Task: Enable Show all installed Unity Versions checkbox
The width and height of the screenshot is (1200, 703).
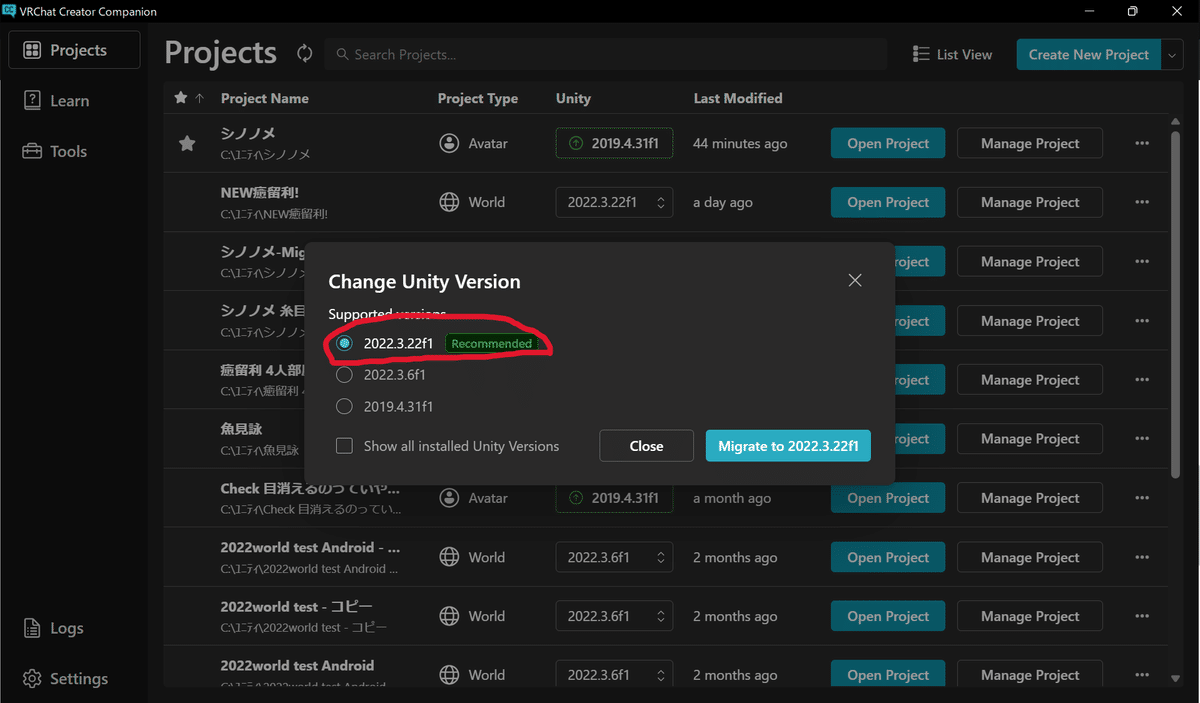Action: pos(344,446)
